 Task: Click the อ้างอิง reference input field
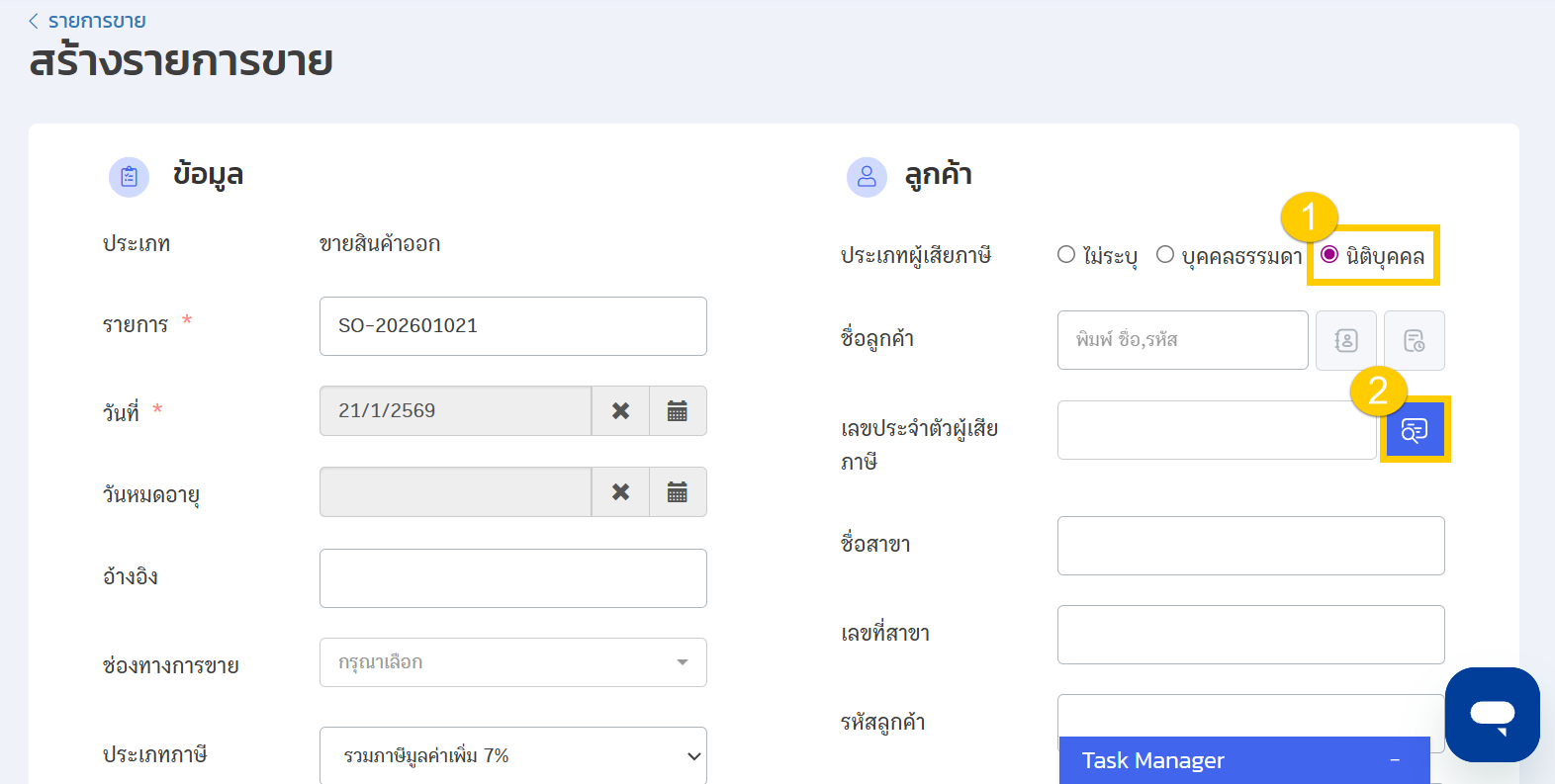(512, 578)
